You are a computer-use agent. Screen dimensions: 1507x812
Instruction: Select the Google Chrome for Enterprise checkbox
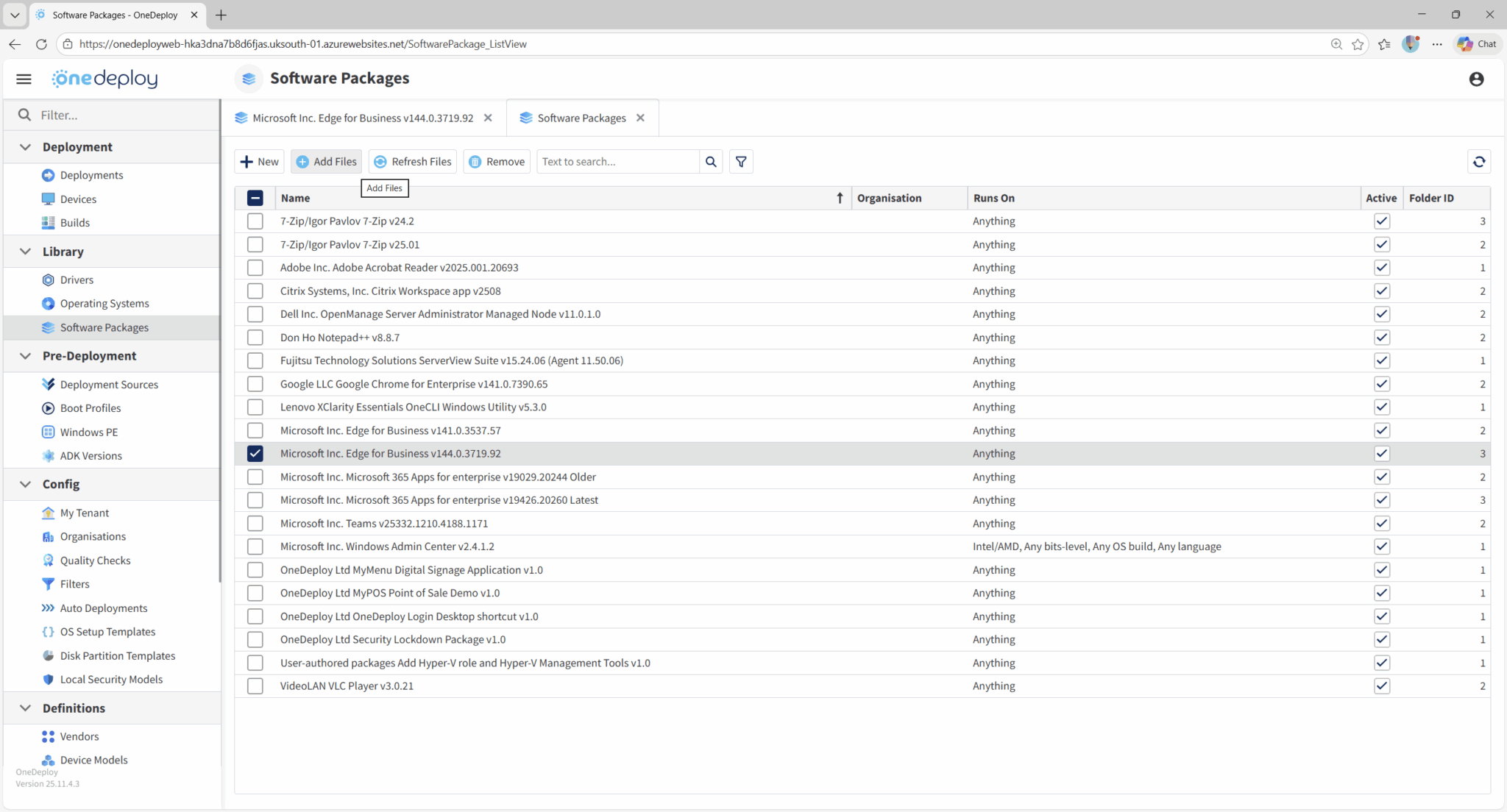click(255, 384)
